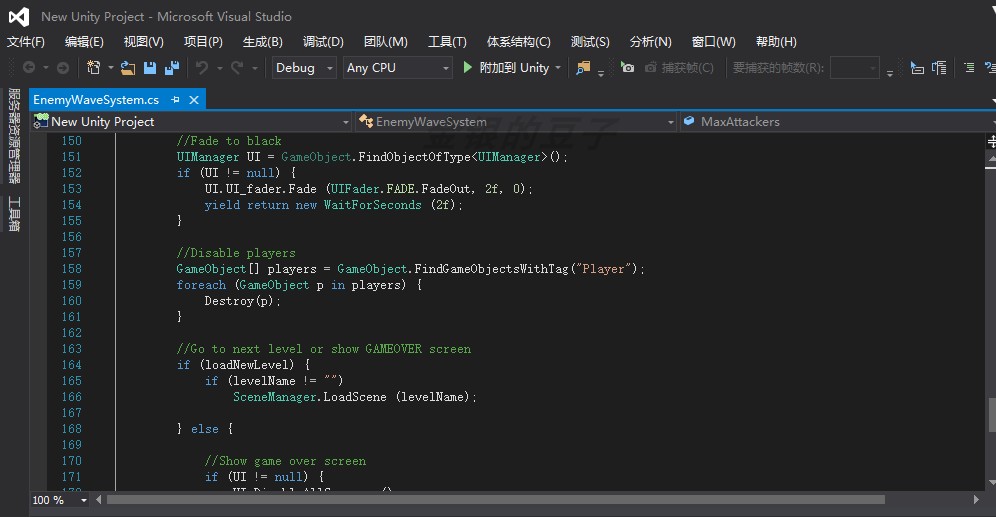Click the Save All icon
The image size is (996, 517).
pyautogui.click(x=171, y=68)
